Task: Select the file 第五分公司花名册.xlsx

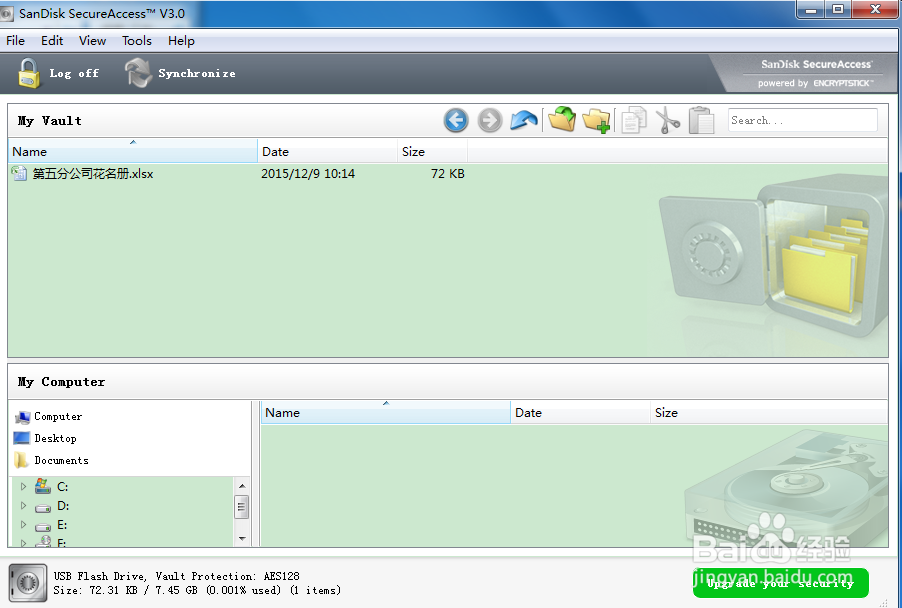Action: click(x=93, y=174)
